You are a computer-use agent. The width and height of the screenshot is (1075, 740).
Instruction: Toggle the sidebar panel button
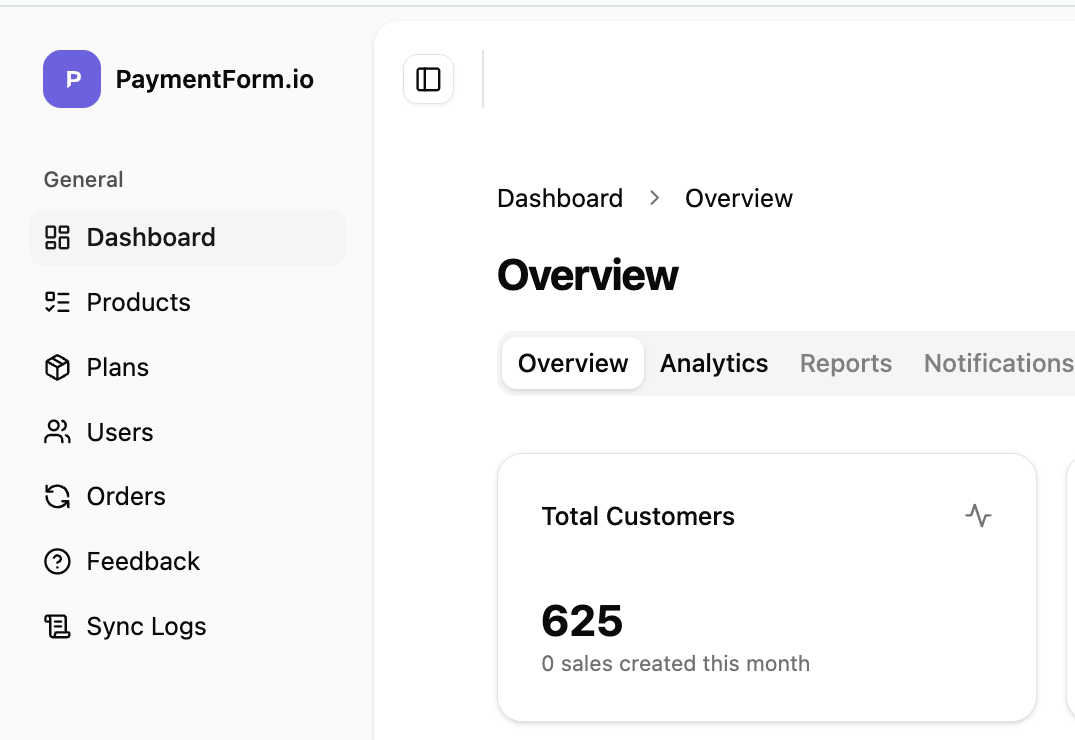[428, 79]
